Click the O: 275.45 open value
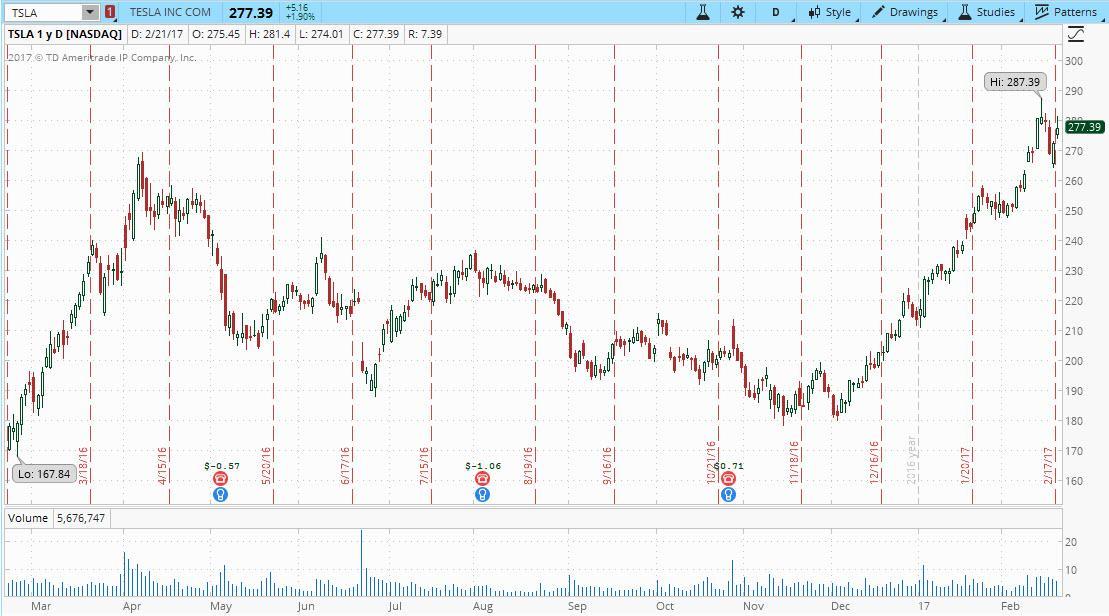Screen dimensions: 1109x616 click(x=216, y=34)
